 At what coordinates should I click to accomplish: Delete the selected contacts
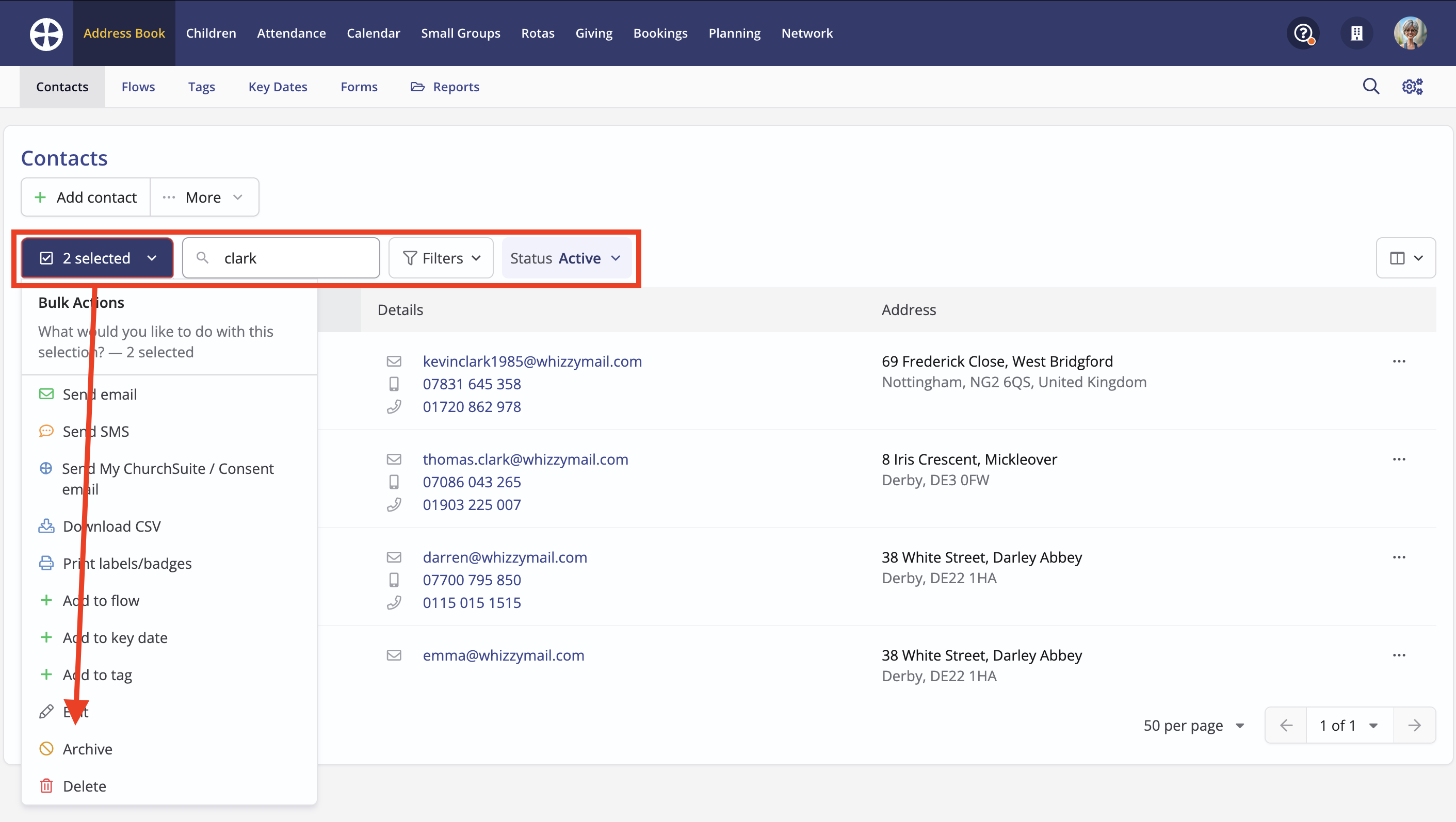tap(169, 786)
